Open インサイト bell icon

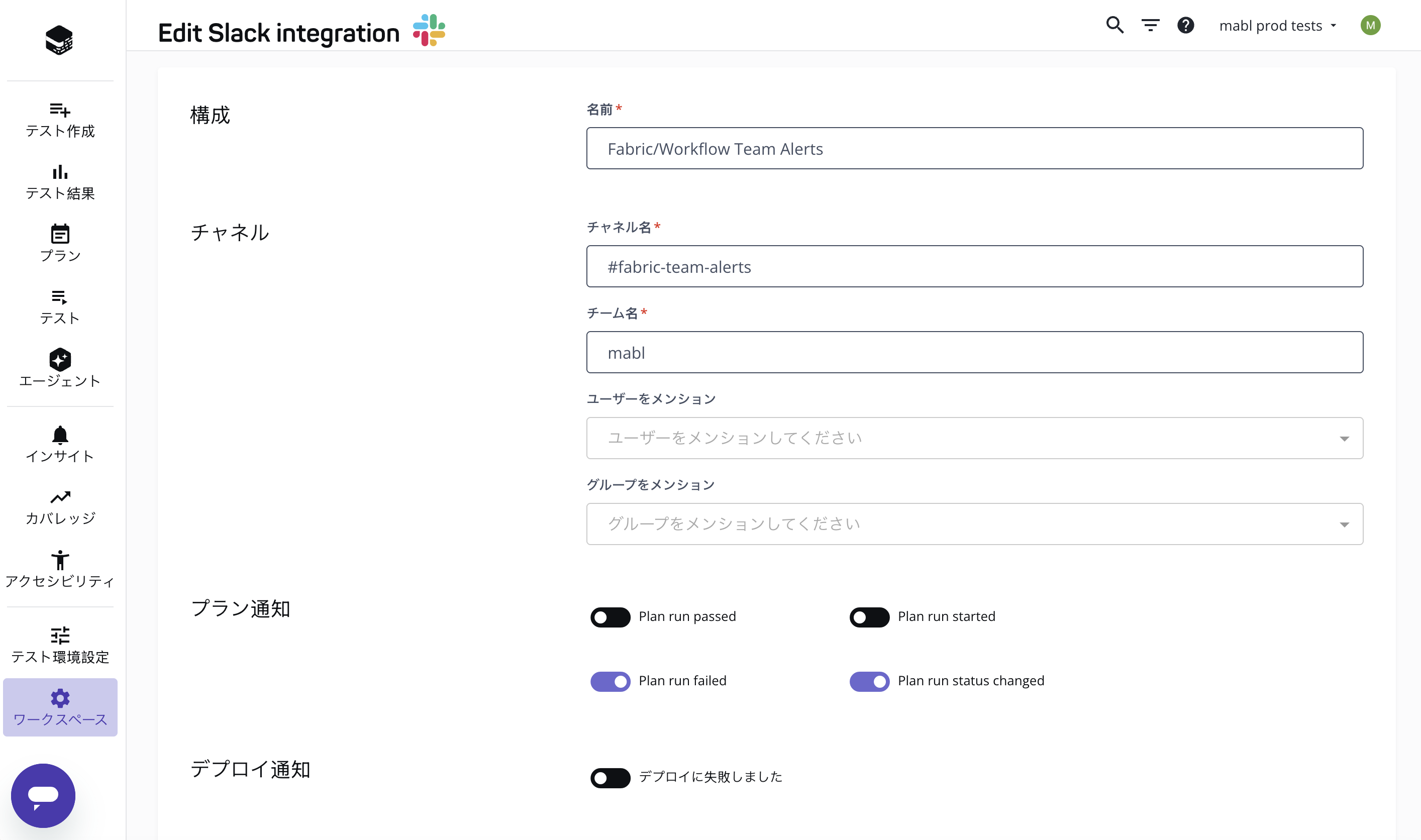[59, 435]
